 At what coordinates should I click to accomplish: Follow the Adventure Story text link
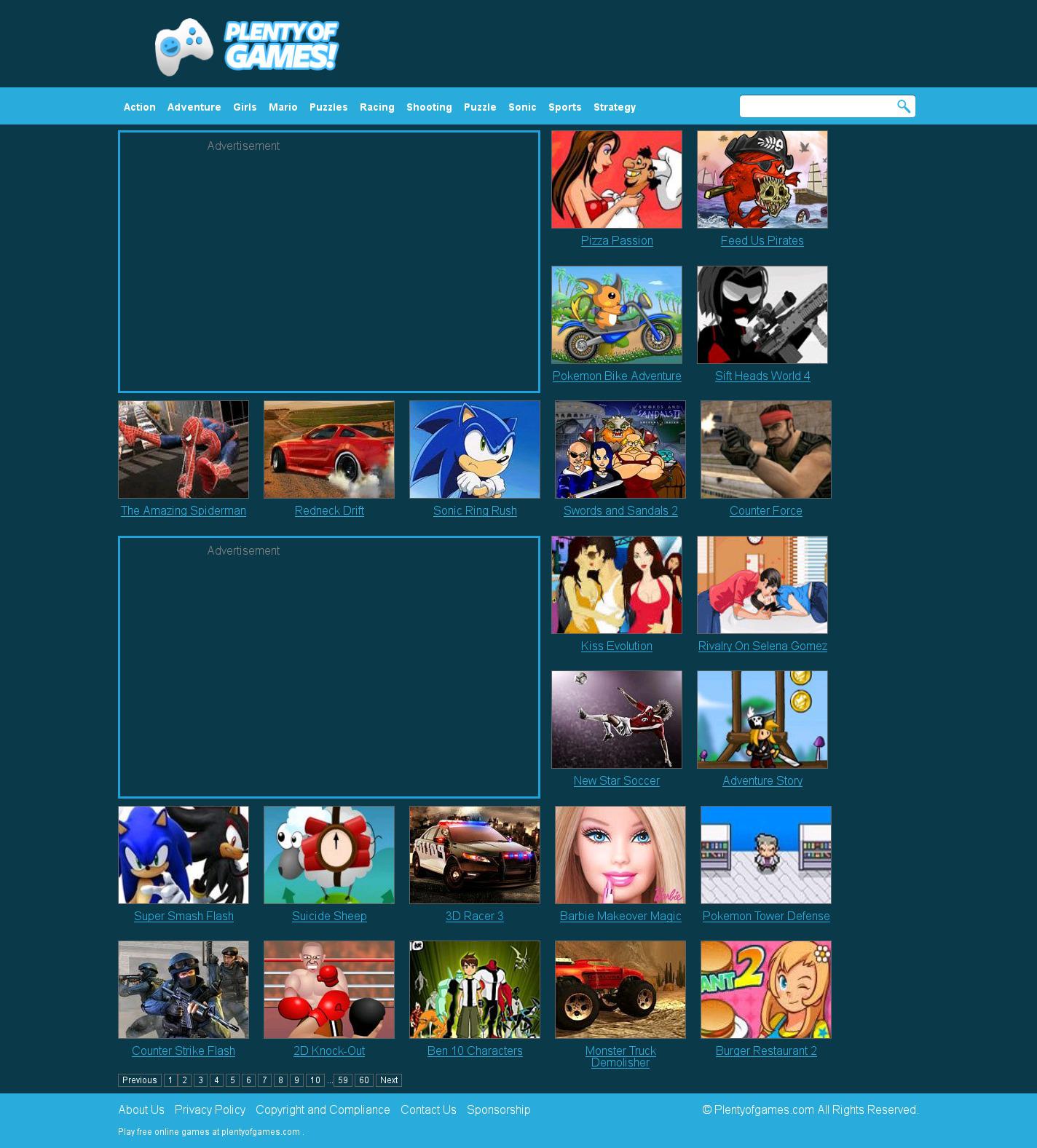[762, 781]
